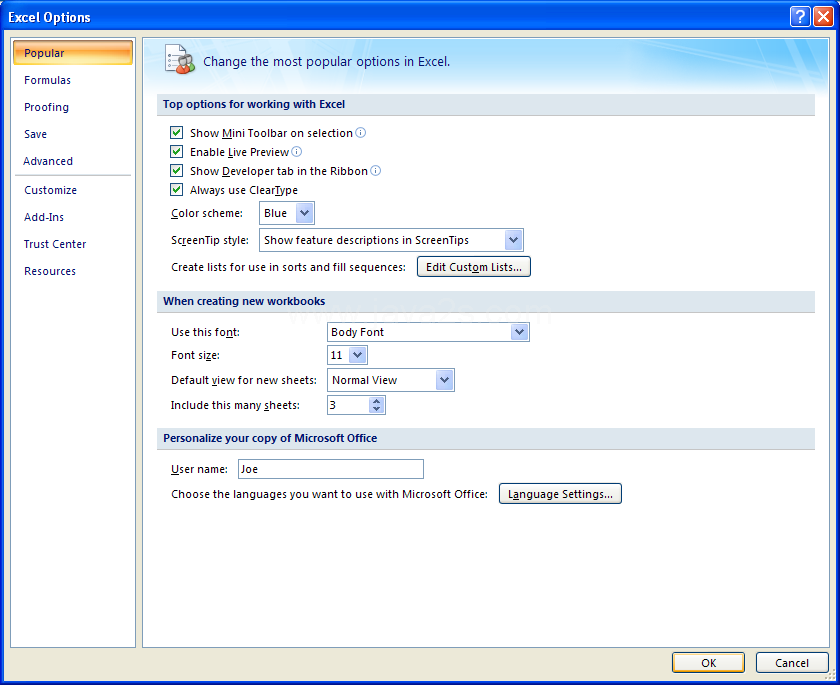Expand the Use this font dropdown
840x685 pixels.
coord(519,332)
